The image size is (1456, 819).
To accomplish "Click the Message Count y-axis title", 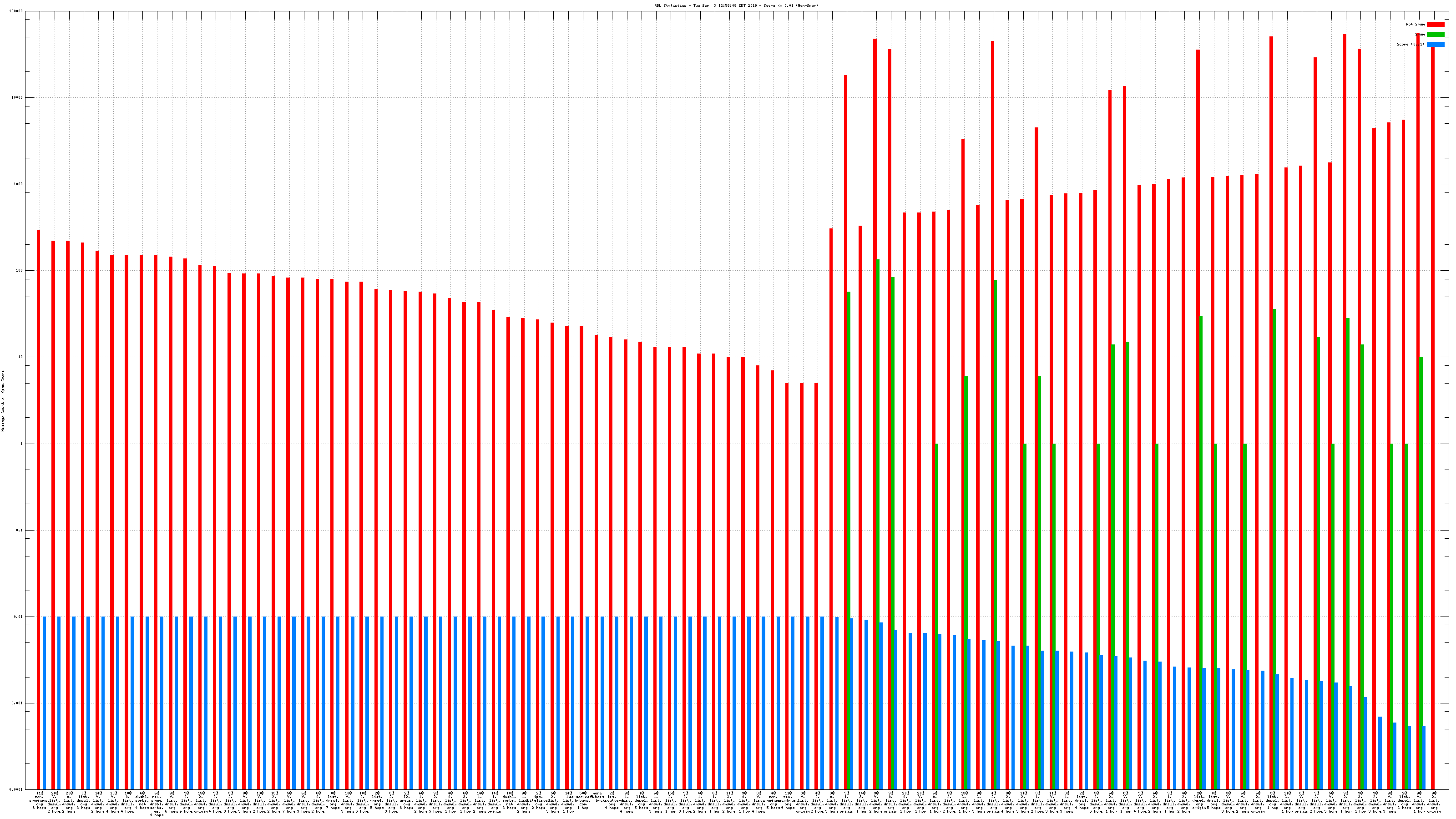I will click(x=3, y=401).
